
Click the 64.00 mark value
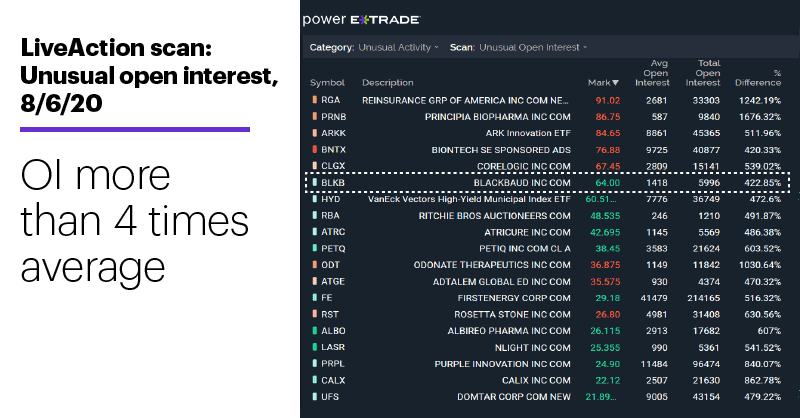pyautogui.click(x=608, y=183)
